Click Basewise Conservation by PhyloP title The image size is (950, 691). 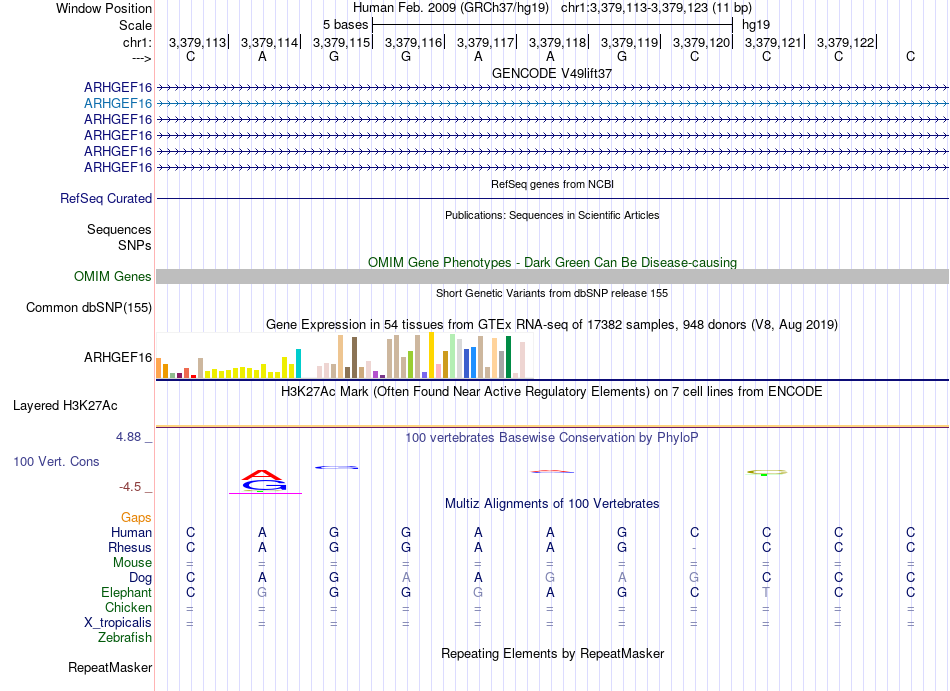552,437
